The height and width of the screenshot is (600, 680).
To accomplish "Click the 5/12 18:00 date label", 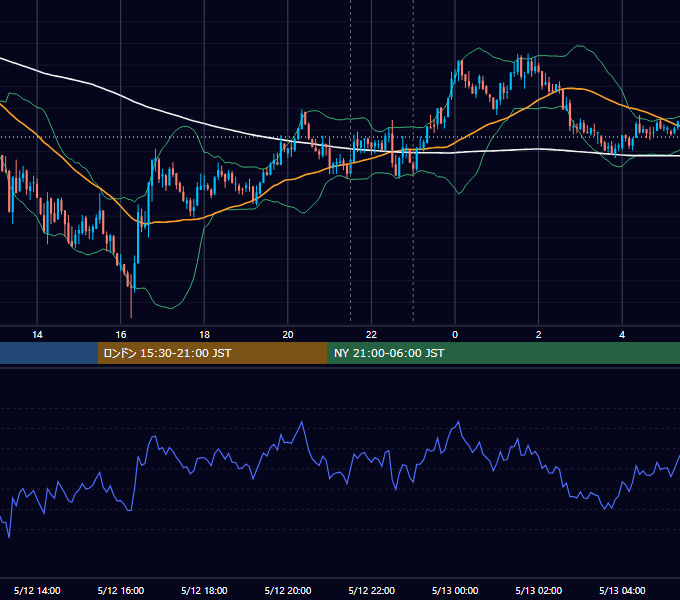I will (204, 590).
